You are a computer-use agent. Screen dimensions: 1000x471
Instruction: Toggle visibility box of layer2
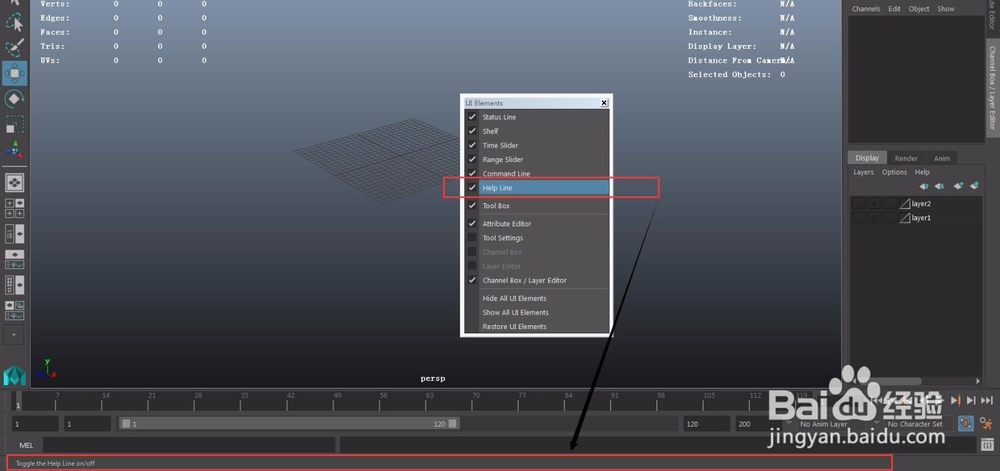coord(860,204)
